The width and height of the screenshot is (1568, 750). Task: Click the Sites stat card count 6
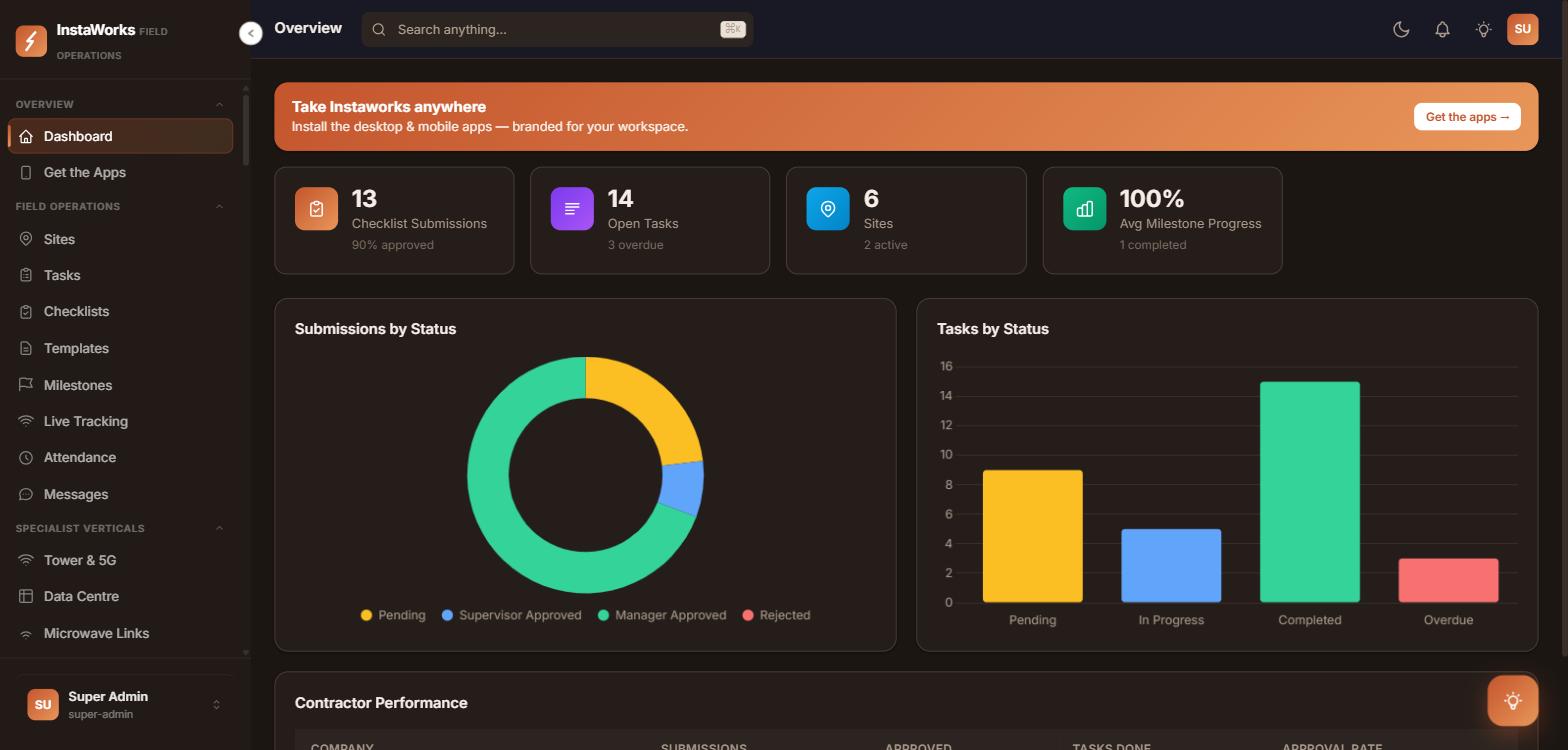[x=871, y=199]
